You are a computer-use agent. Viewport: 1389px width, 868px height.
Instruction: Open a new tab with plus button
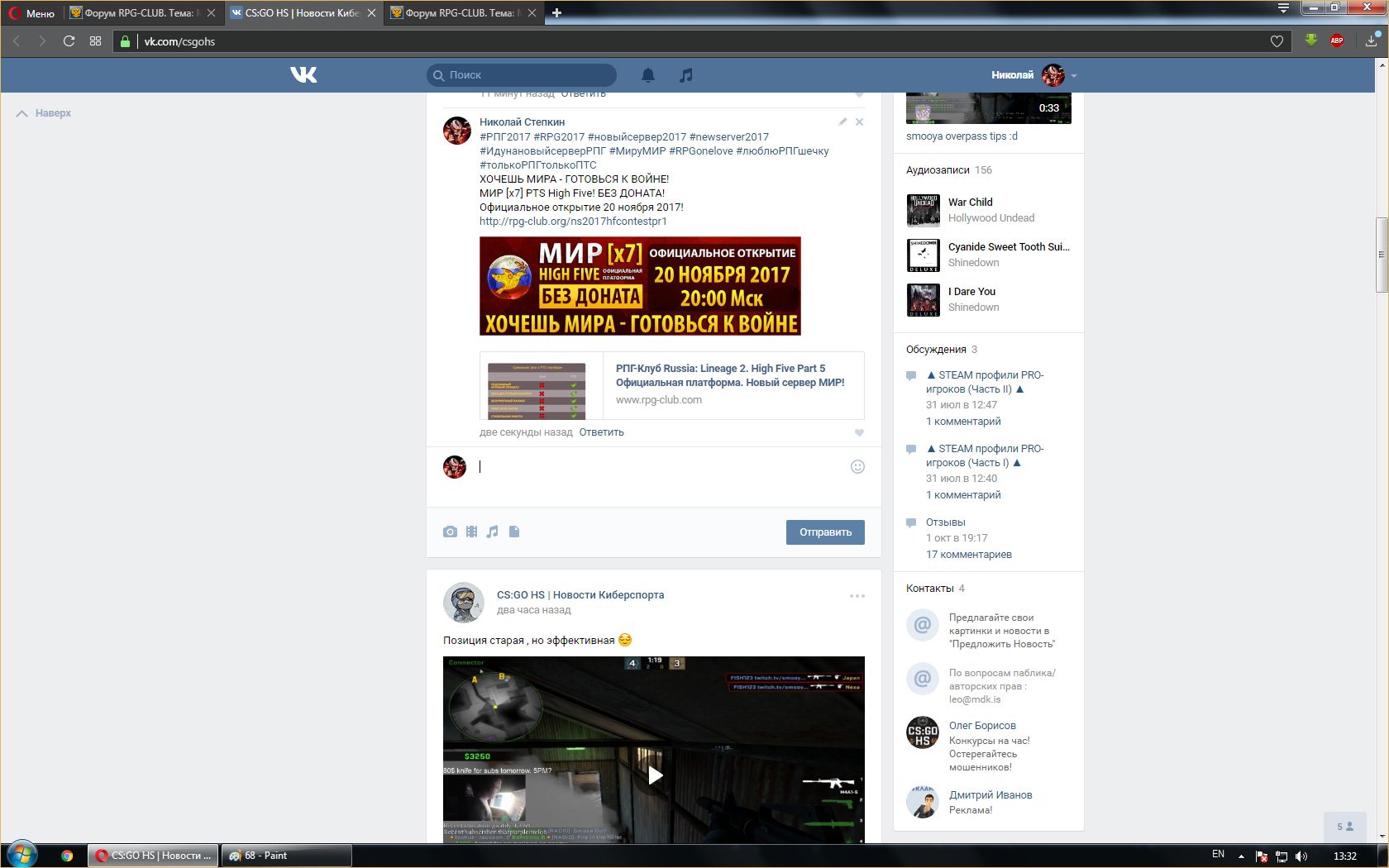point(556,13)
